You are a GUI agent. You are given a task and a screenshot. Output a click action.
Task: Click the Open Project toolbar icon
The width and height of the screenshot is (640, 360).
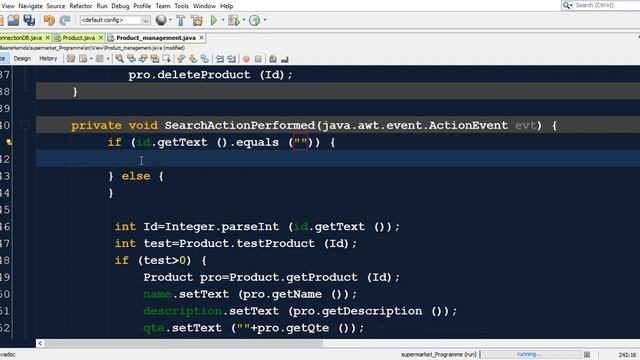13,20
